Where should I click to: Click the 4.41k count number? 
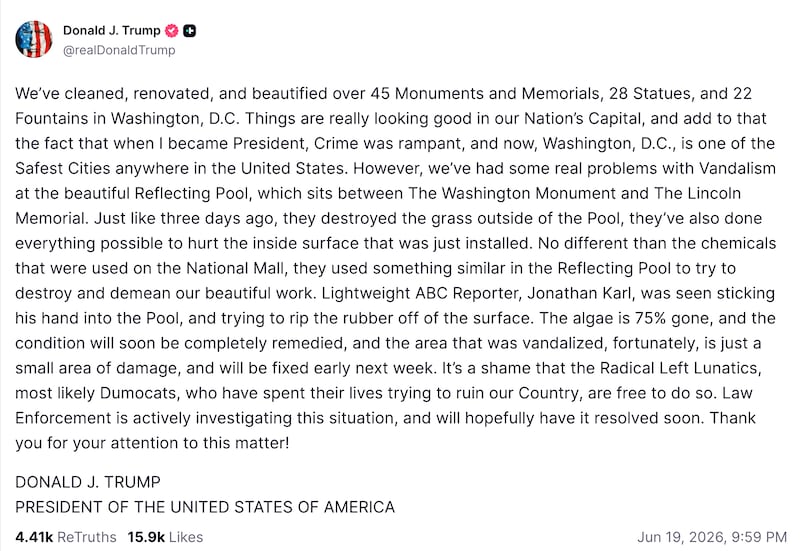click(34, 537)
